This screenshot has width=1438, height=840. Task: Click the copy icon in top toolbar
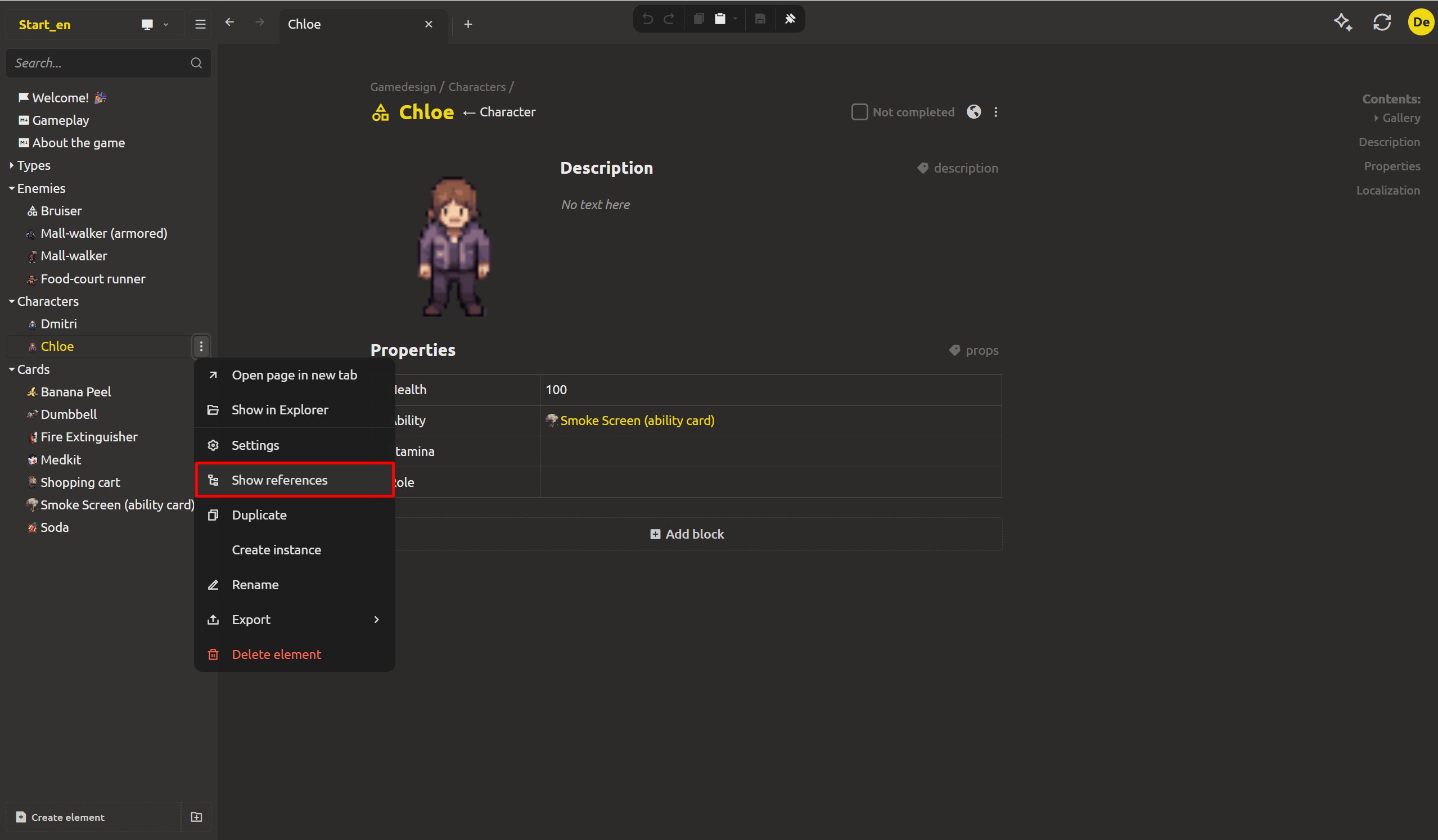(x=698, y=19)
